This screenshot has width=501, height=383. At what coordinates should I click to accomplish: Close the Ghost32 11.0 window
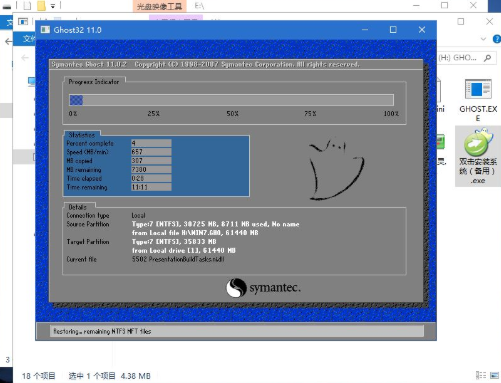[x=422, y=30]
